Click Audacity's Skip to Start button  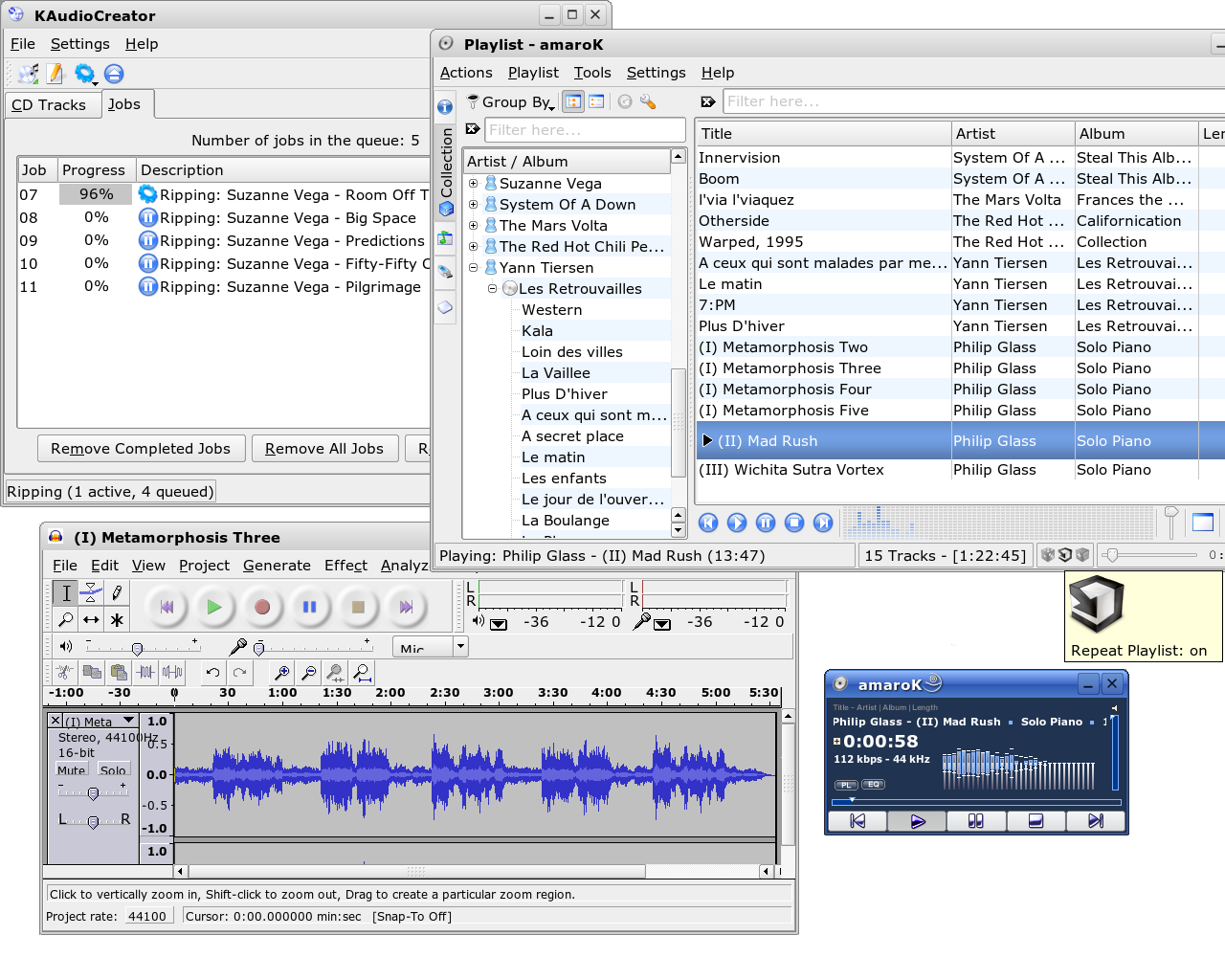(167, 606)
